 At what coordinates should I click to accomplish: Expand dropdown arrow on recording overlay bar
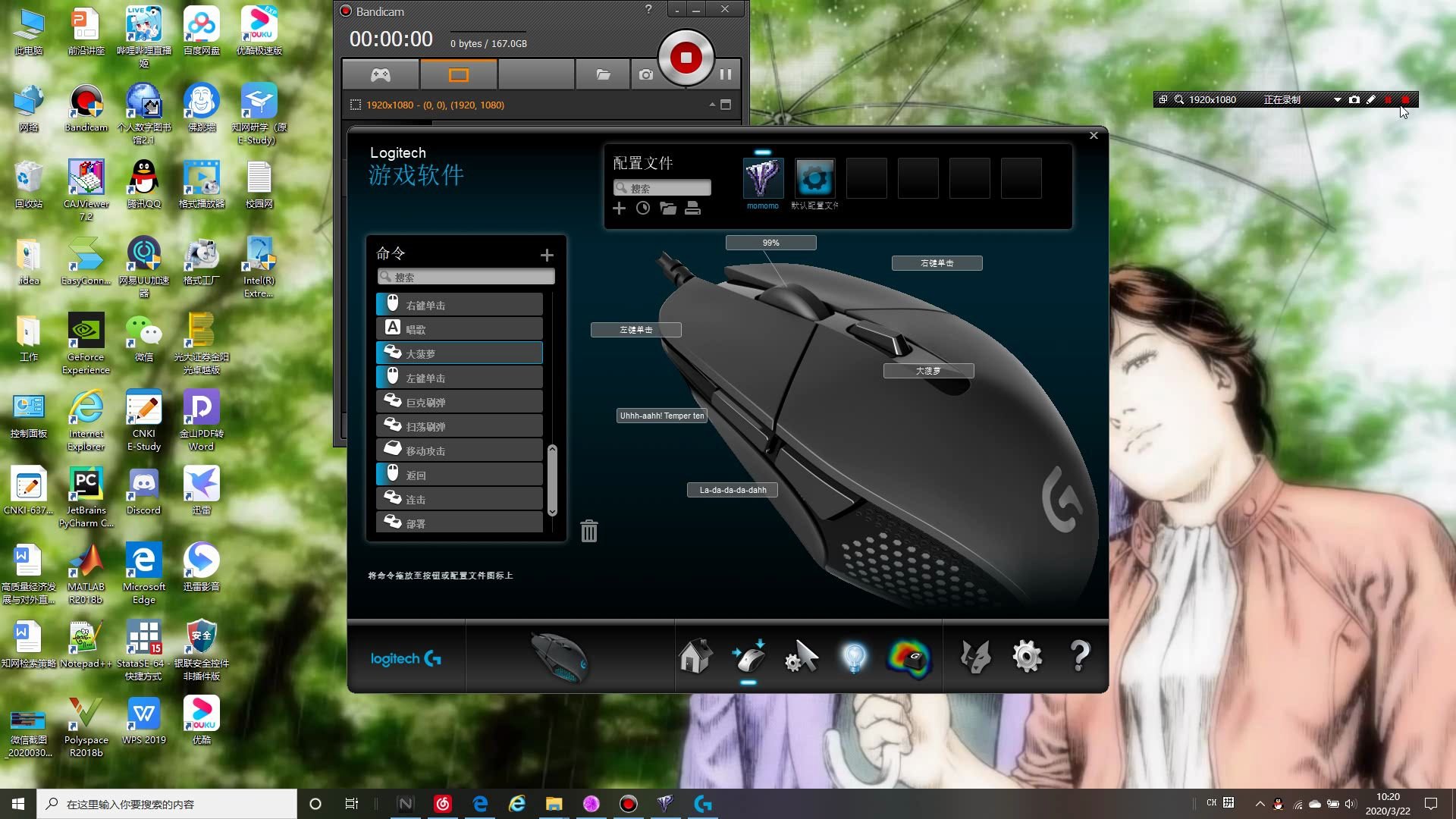tap(1337, 100)
